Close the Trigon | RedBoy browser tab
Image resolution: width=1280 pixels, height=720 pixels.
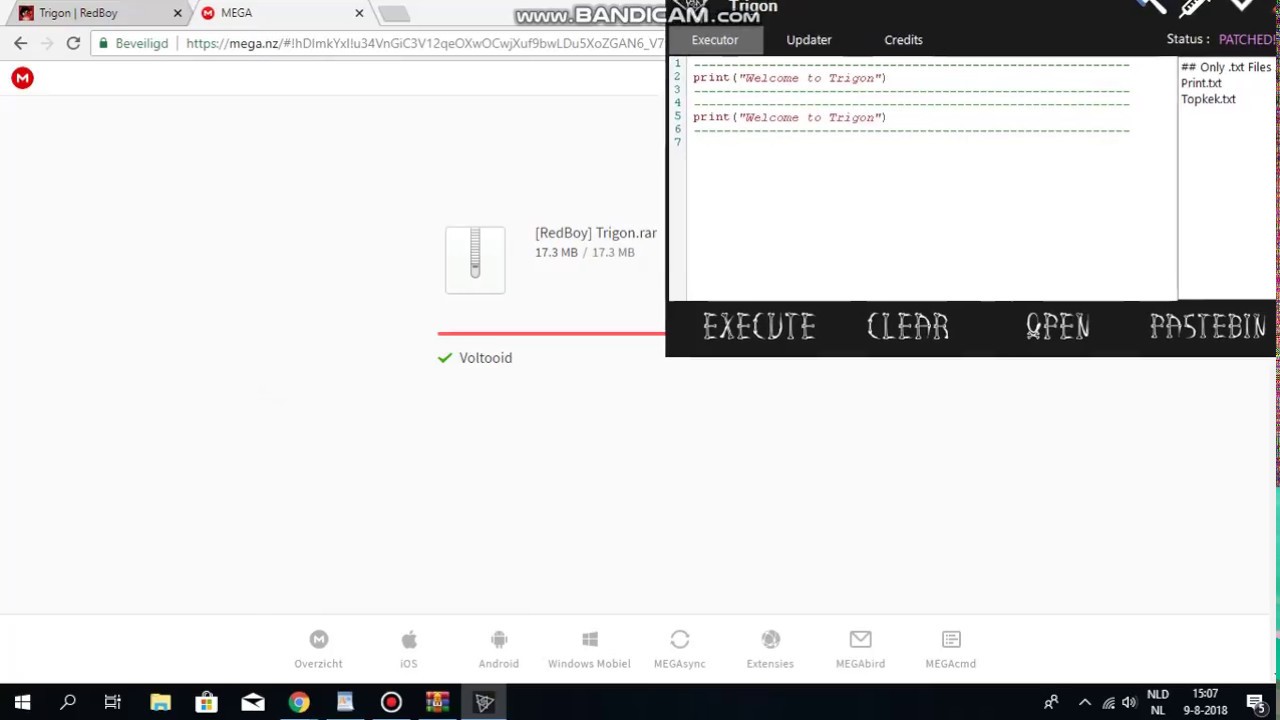[x=178, y=13]
